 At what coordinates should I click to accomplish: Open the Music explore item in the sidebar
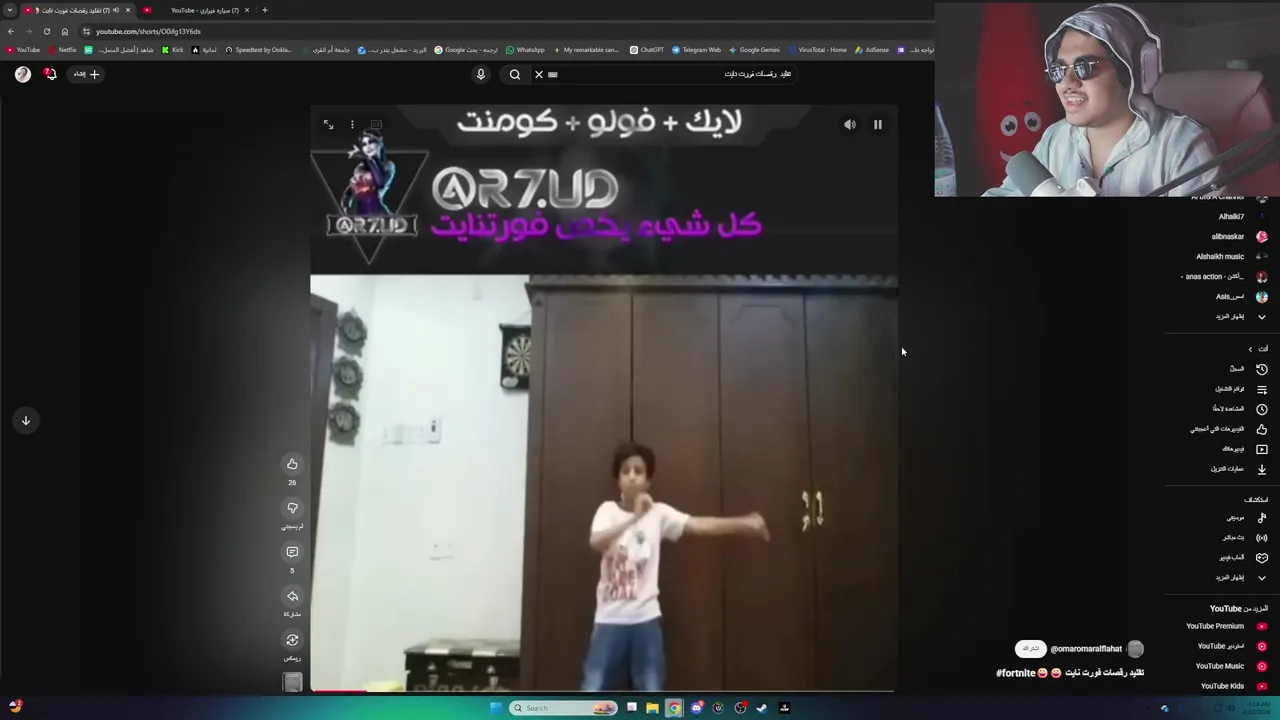coord(1247,518)
